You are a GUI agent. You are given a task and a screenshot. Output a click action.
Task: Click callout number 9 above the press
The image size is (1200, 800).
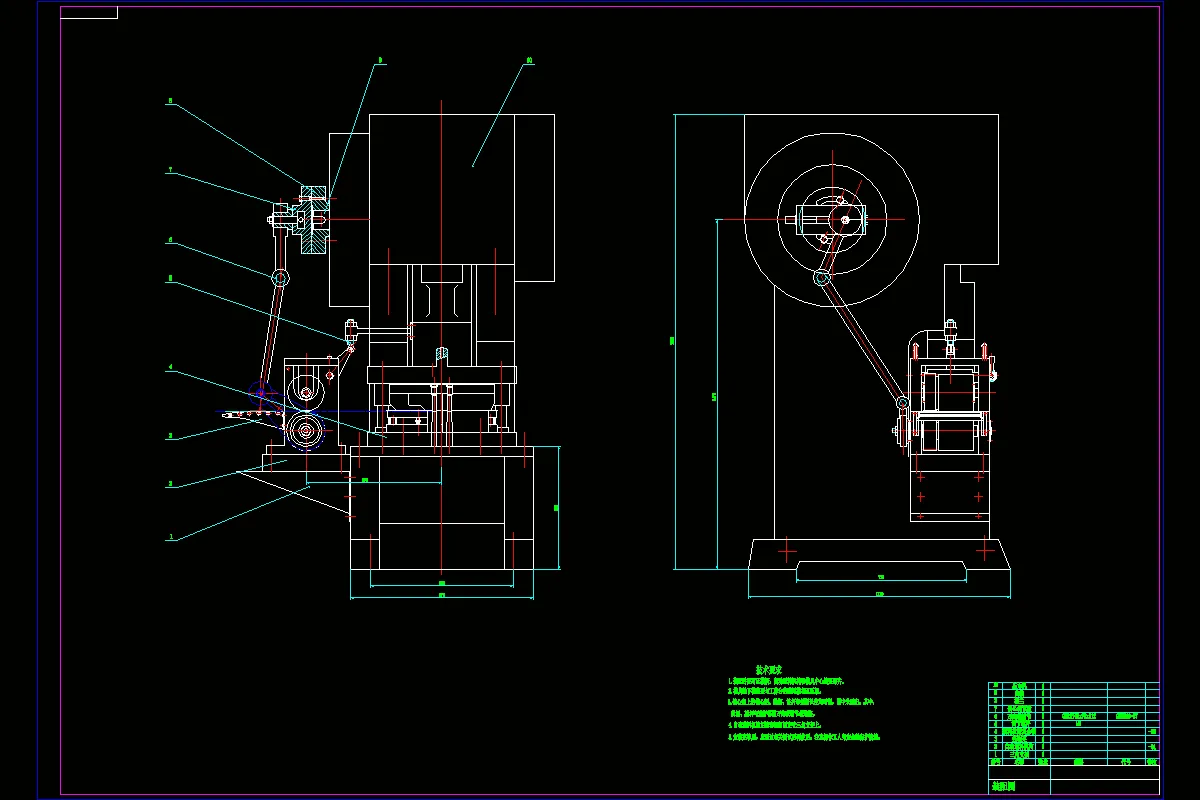(x=380, y=62)
